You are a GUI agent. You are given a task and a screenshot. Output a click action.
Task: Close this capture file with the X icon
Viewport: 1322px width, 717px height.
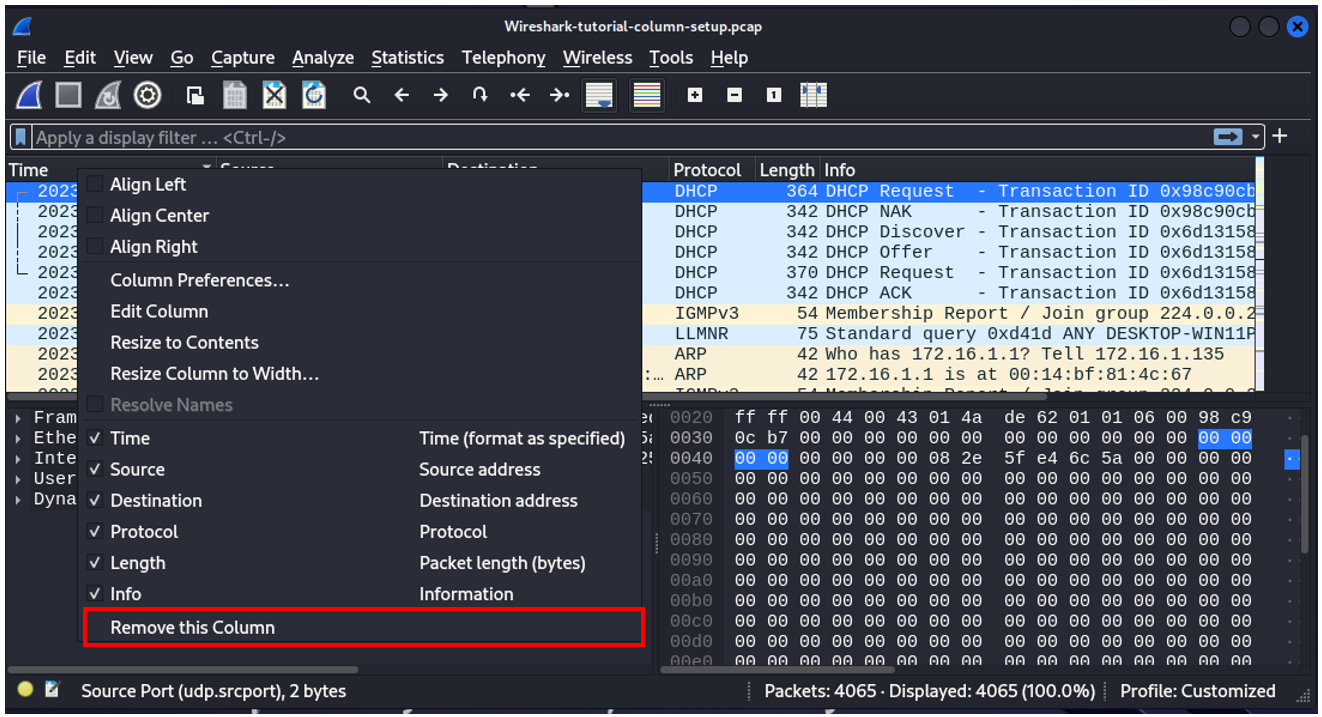coord(274,95)
